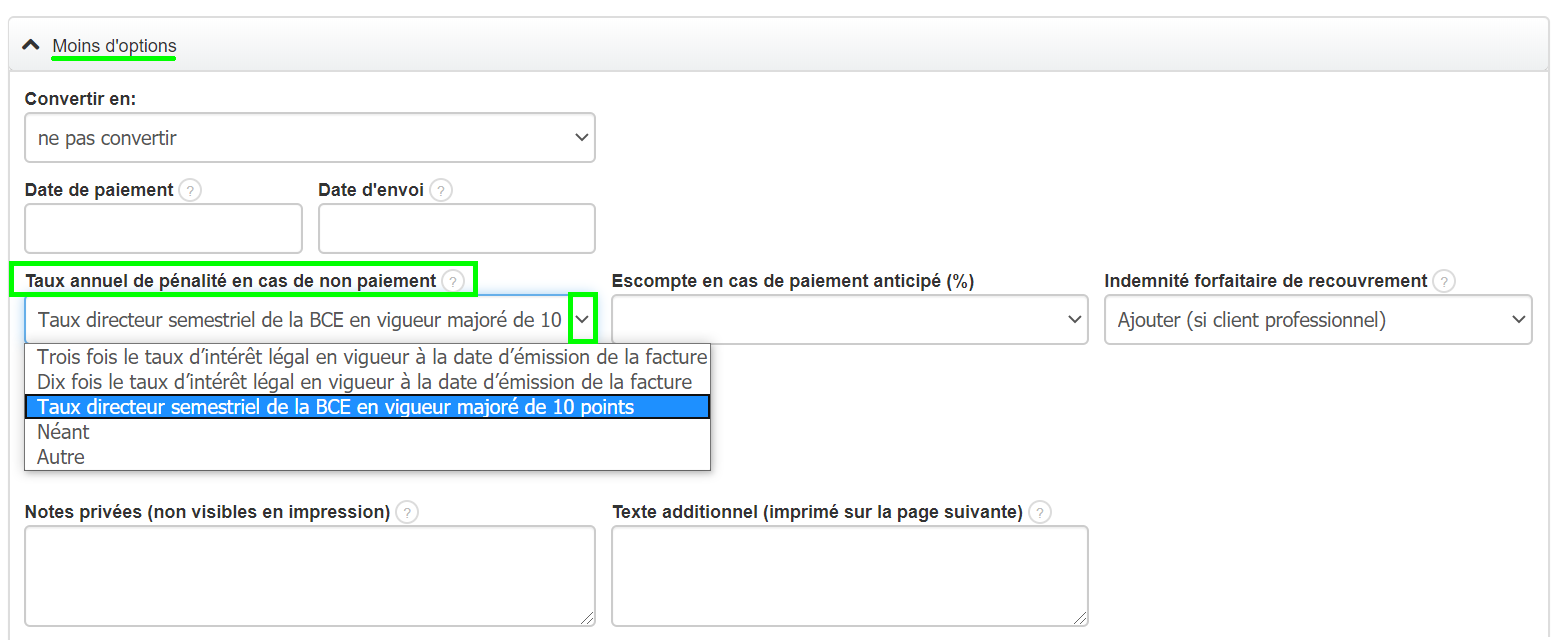
Task: Click the Date de paiement input field
Action: pos(163,228)
